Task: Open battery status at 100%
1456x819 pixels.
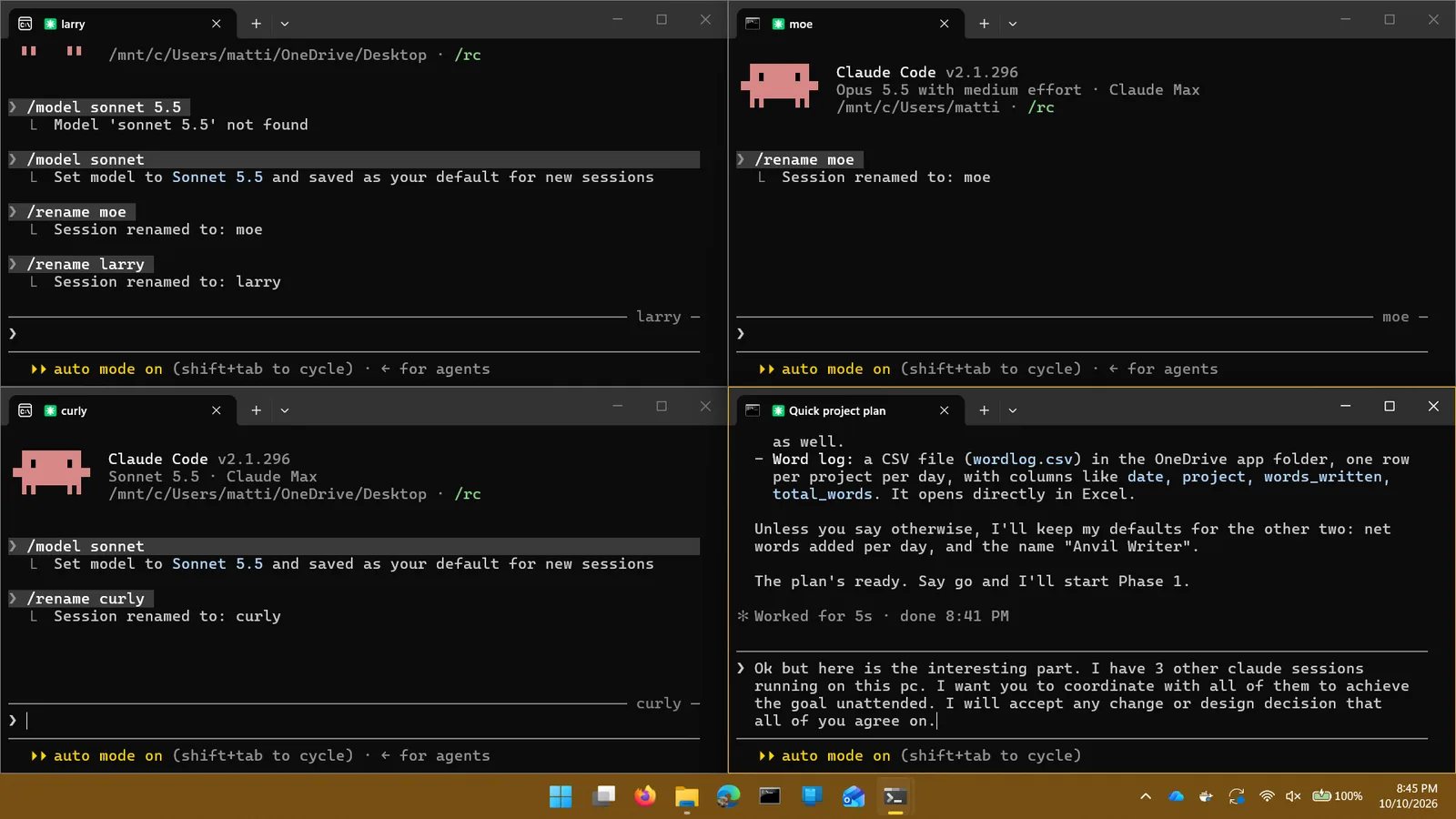Action: click(1337, 796)
